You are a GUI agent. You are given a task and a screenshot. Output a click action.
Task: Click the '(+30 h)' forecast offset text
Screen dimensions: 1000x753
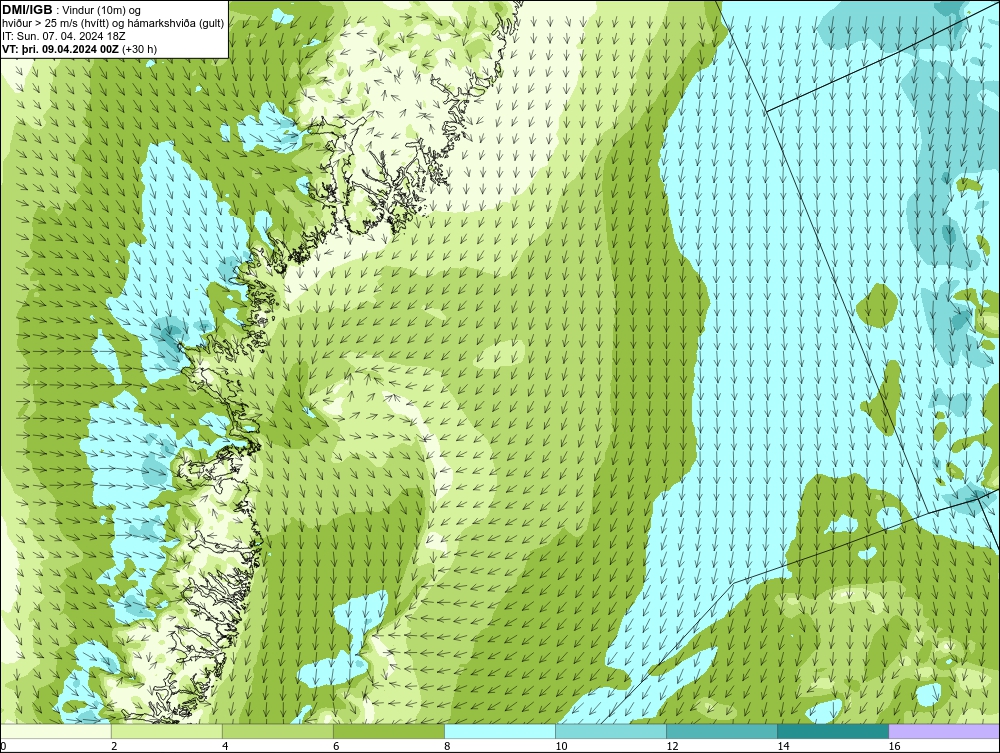tap(140, 48)
